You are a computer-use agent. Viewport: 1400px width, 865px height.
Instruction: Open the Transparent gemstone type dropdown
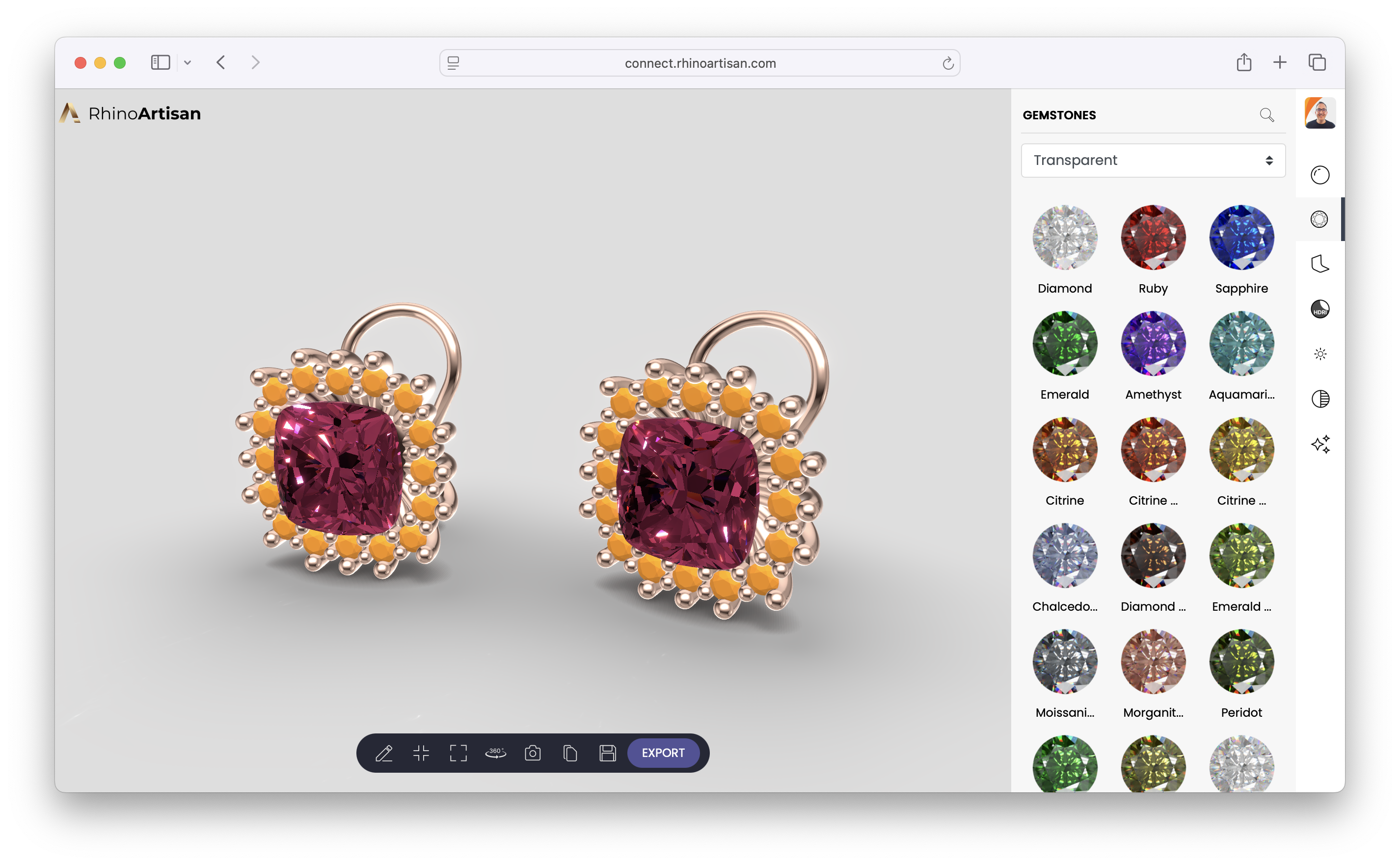point(1153,160)
